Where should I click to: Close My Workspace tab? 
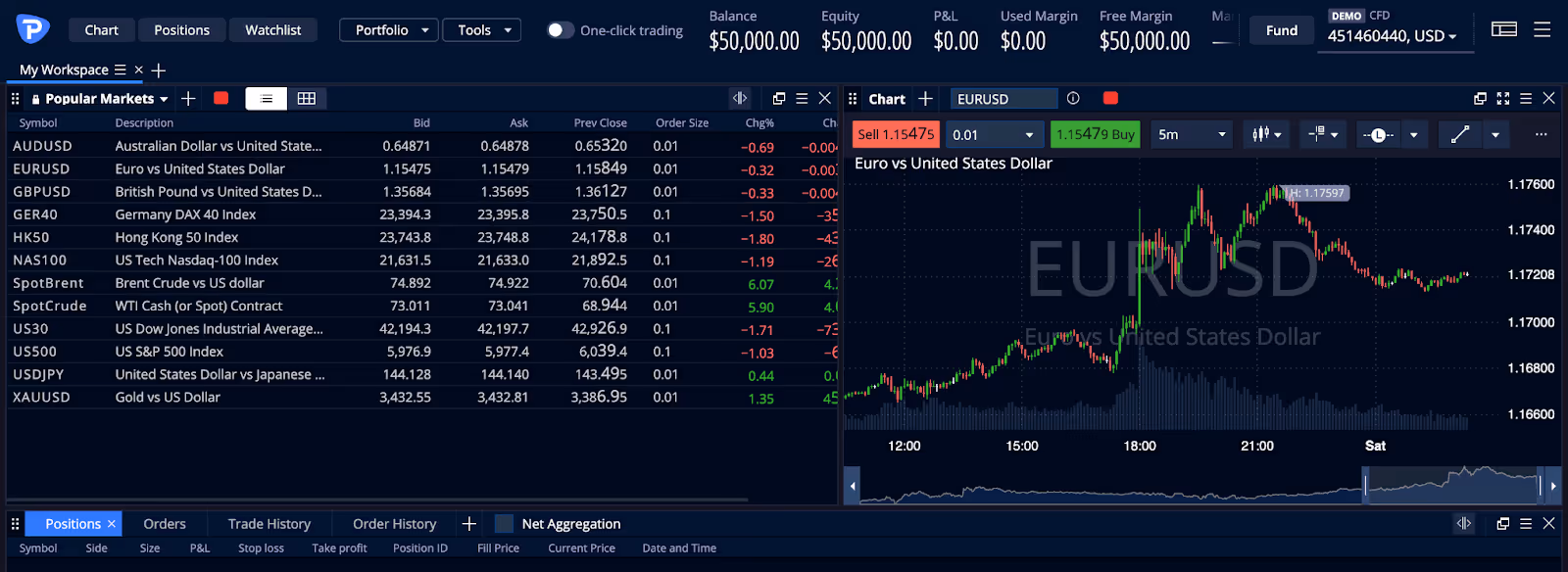[138, 70]
